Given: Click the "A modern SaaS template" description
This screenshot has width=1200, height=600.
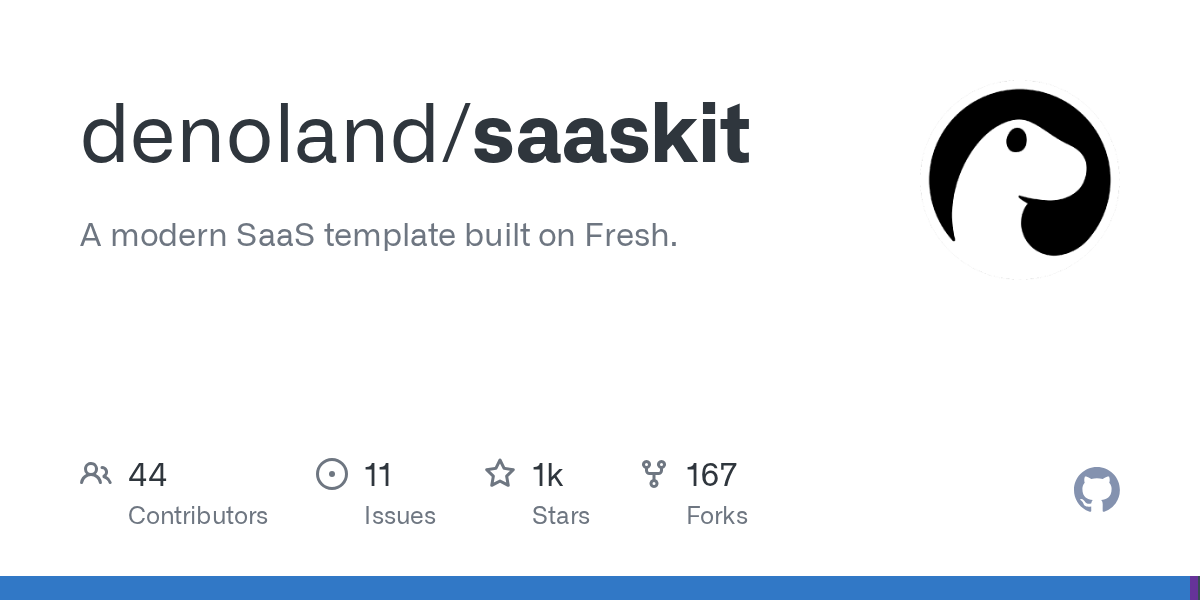Looking at the screenshot, I should point(378,236).
